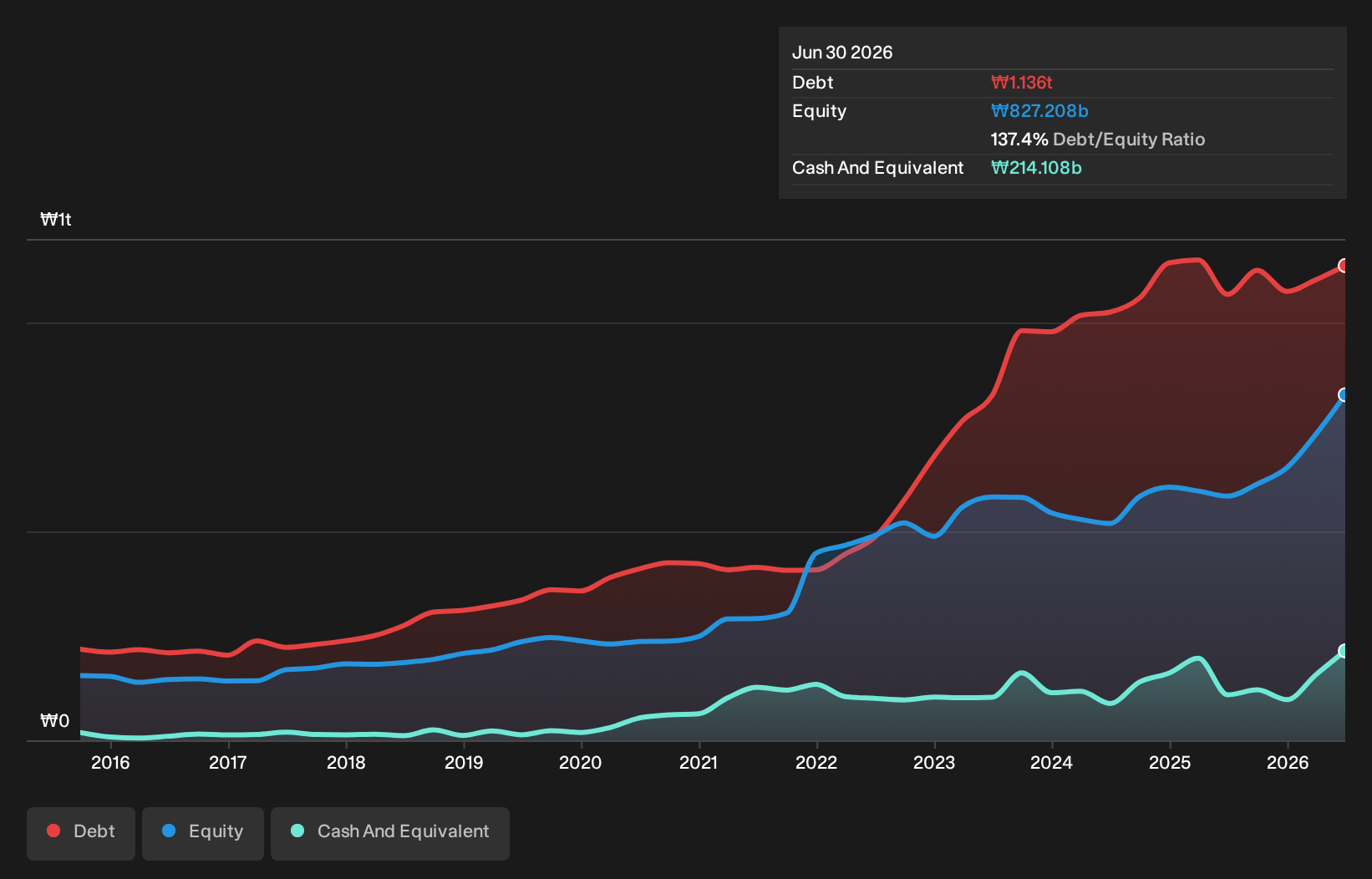Click the Jun 30 2026 tooltip date
Viewport: 1372px width, 879px height.
(842, 53)
